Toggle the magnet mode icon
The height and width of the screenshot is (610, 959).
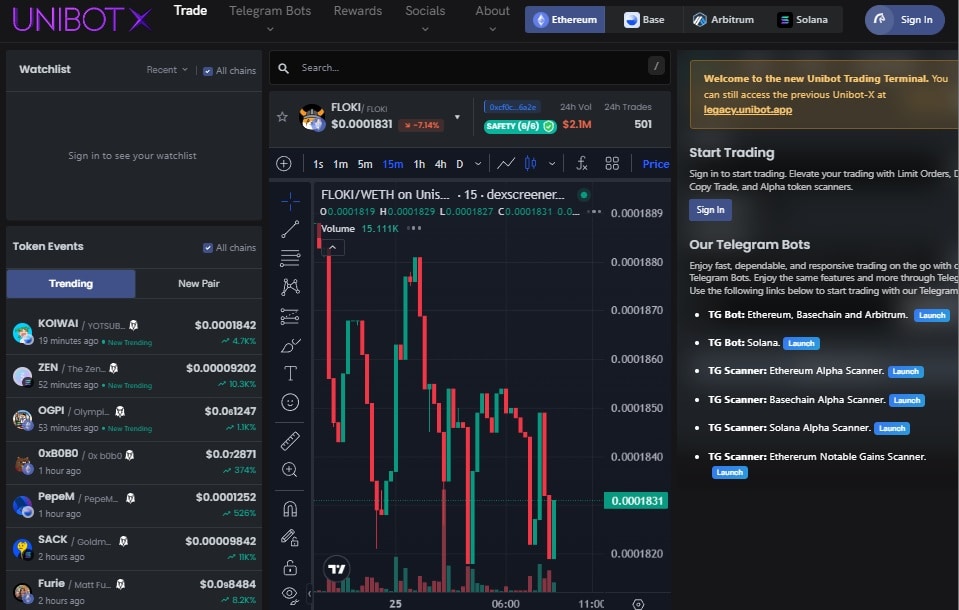coord(290,508)
